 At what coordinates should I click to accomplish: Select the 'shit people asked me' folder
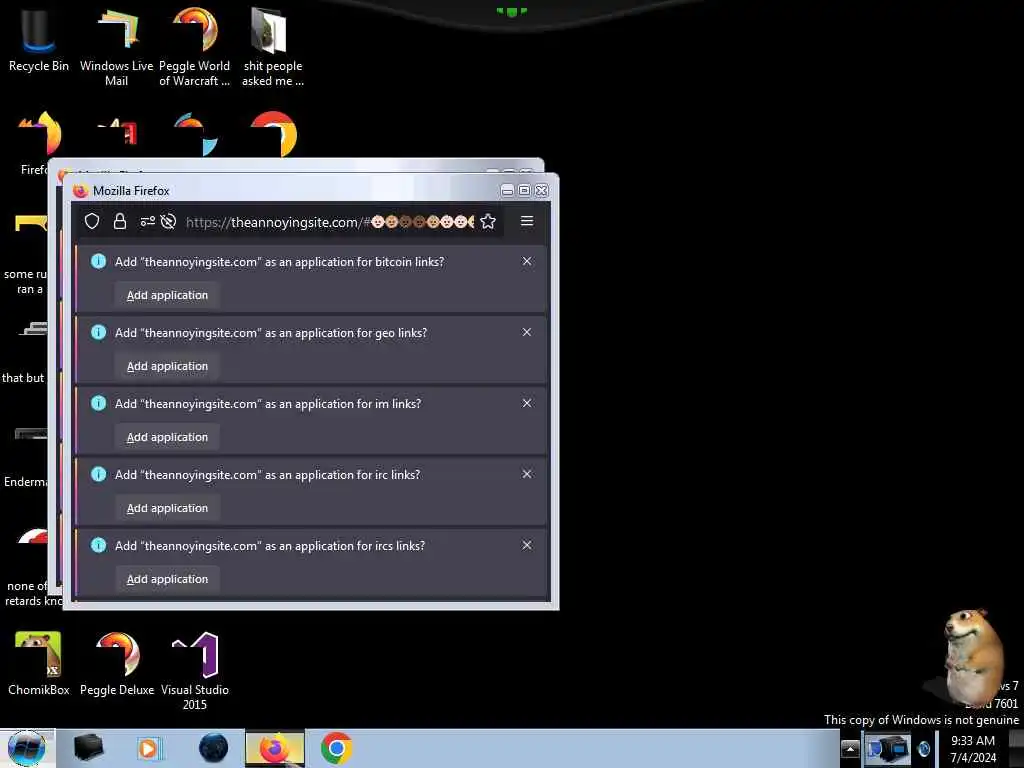[272, 47]
